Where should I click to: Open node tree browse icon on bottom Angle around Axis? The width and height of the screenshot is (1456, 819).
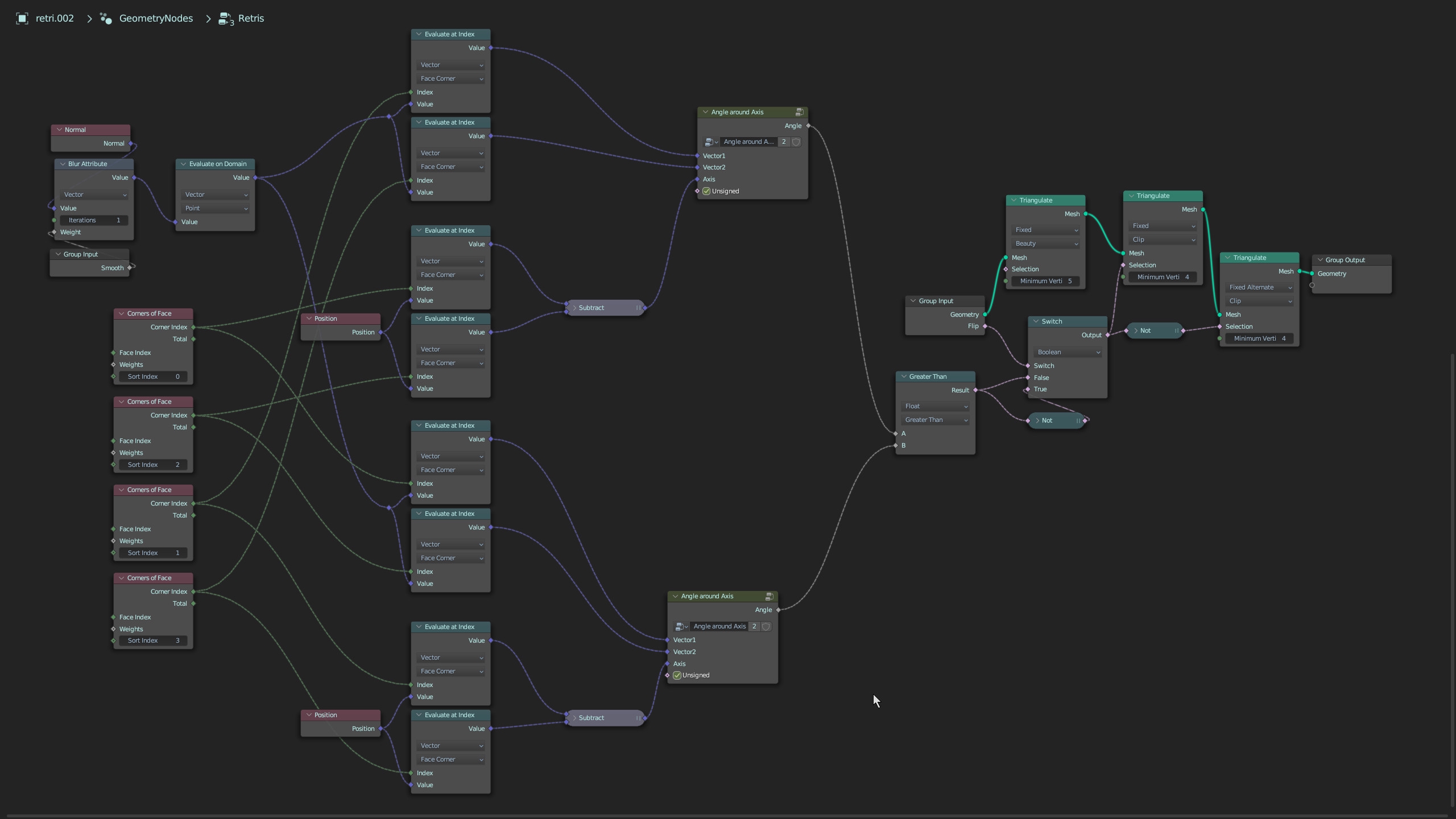(680, 626)
